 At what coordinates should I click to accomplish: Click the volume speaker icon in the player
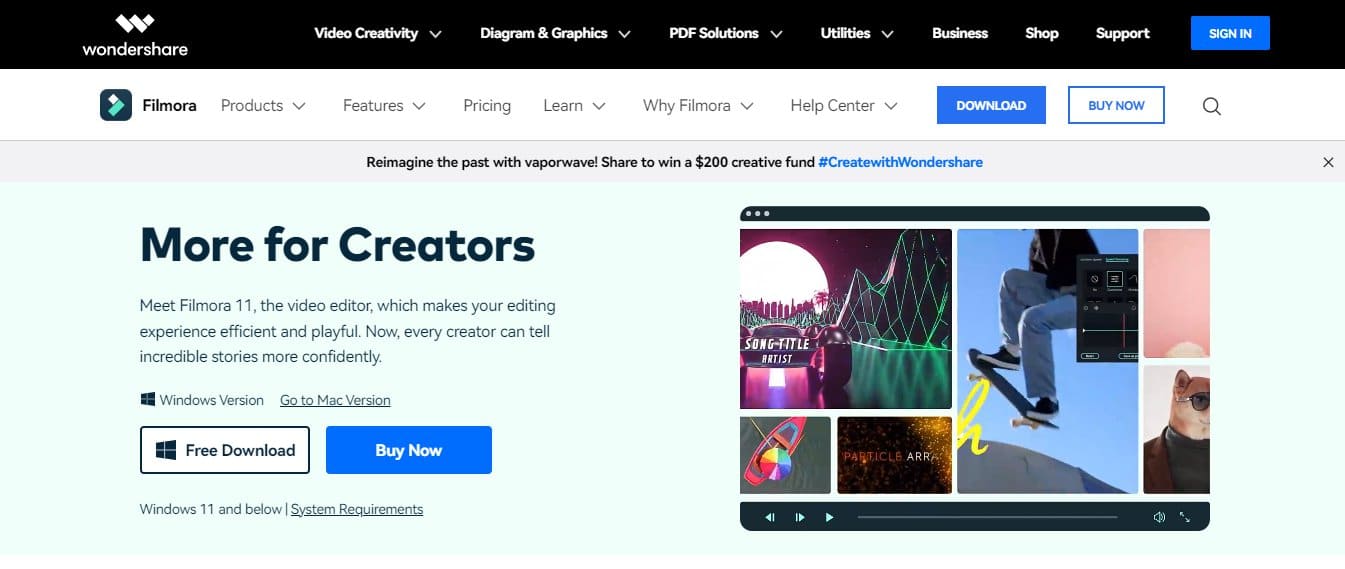[x=1159, y=517]
